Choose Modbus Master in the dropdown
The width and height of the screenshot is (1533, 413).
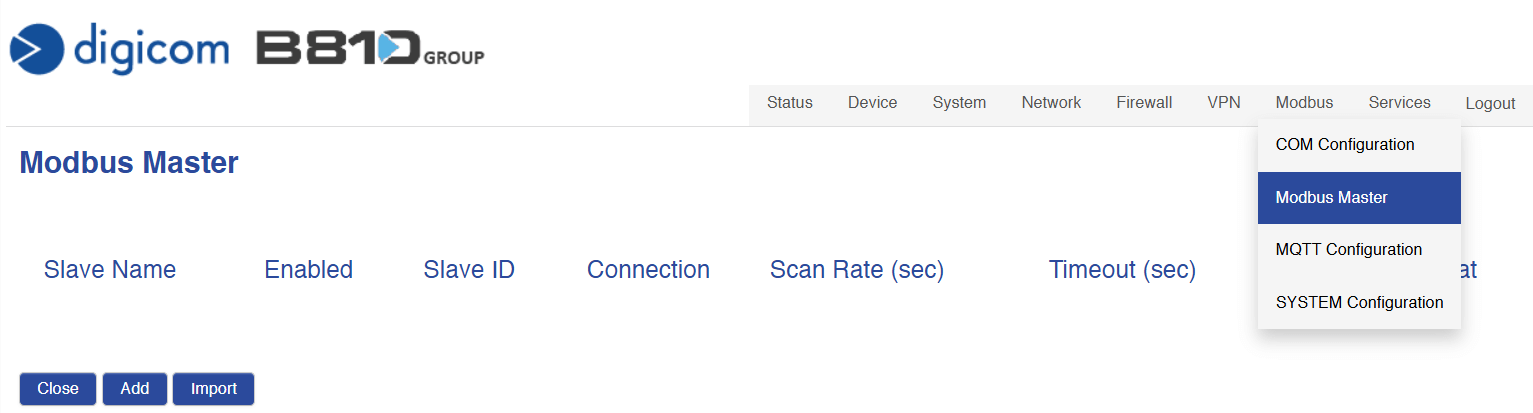pyautogui.click(x=1332, y=198)
